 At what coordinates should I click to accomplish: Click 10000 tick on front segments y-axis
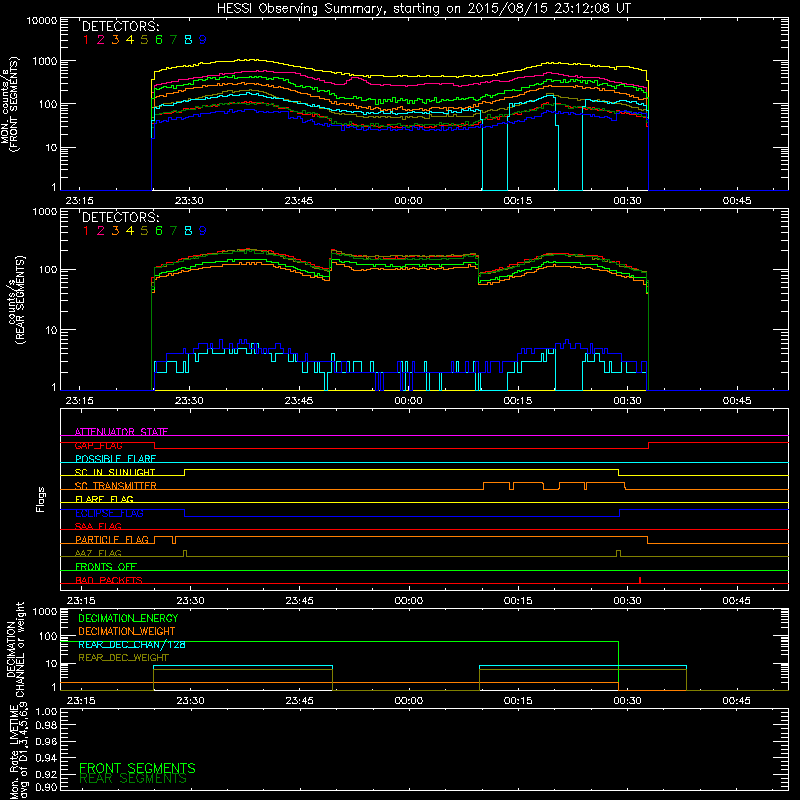[x=42, y=20]
